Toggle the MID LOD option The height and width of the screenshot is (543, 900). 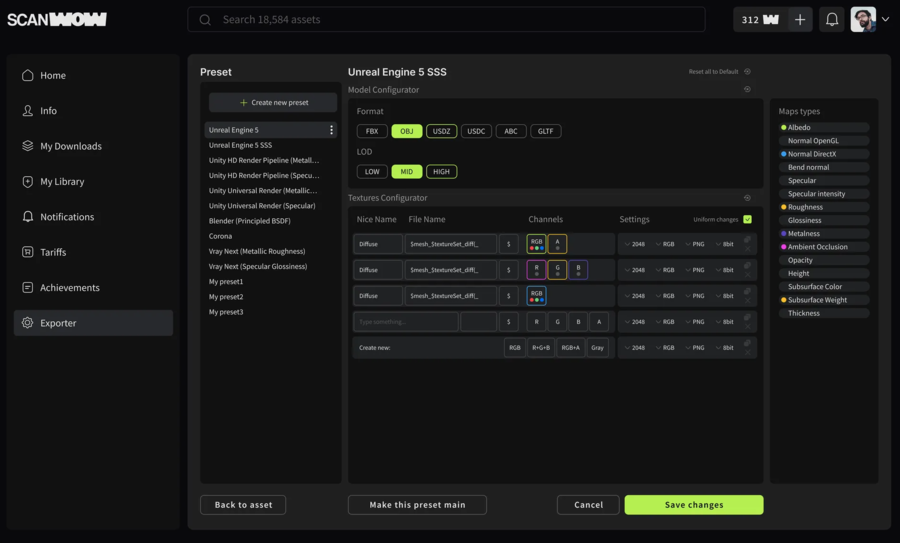(x=407, y=172)
